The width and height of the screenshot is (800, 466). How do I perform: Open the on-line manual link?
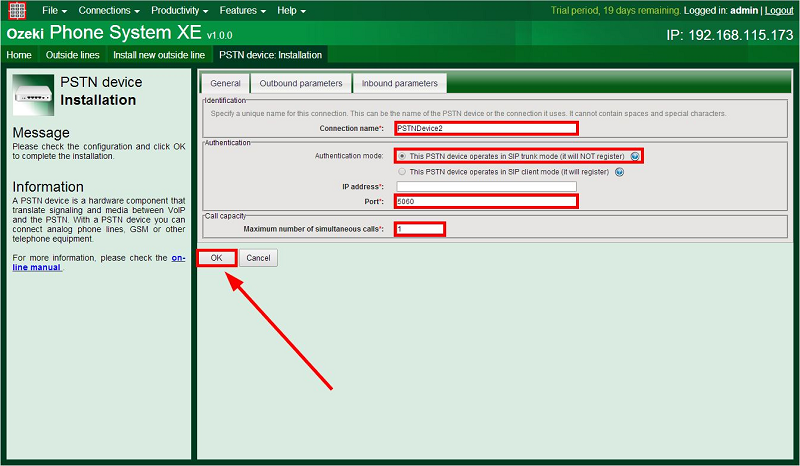pos(176,258)
